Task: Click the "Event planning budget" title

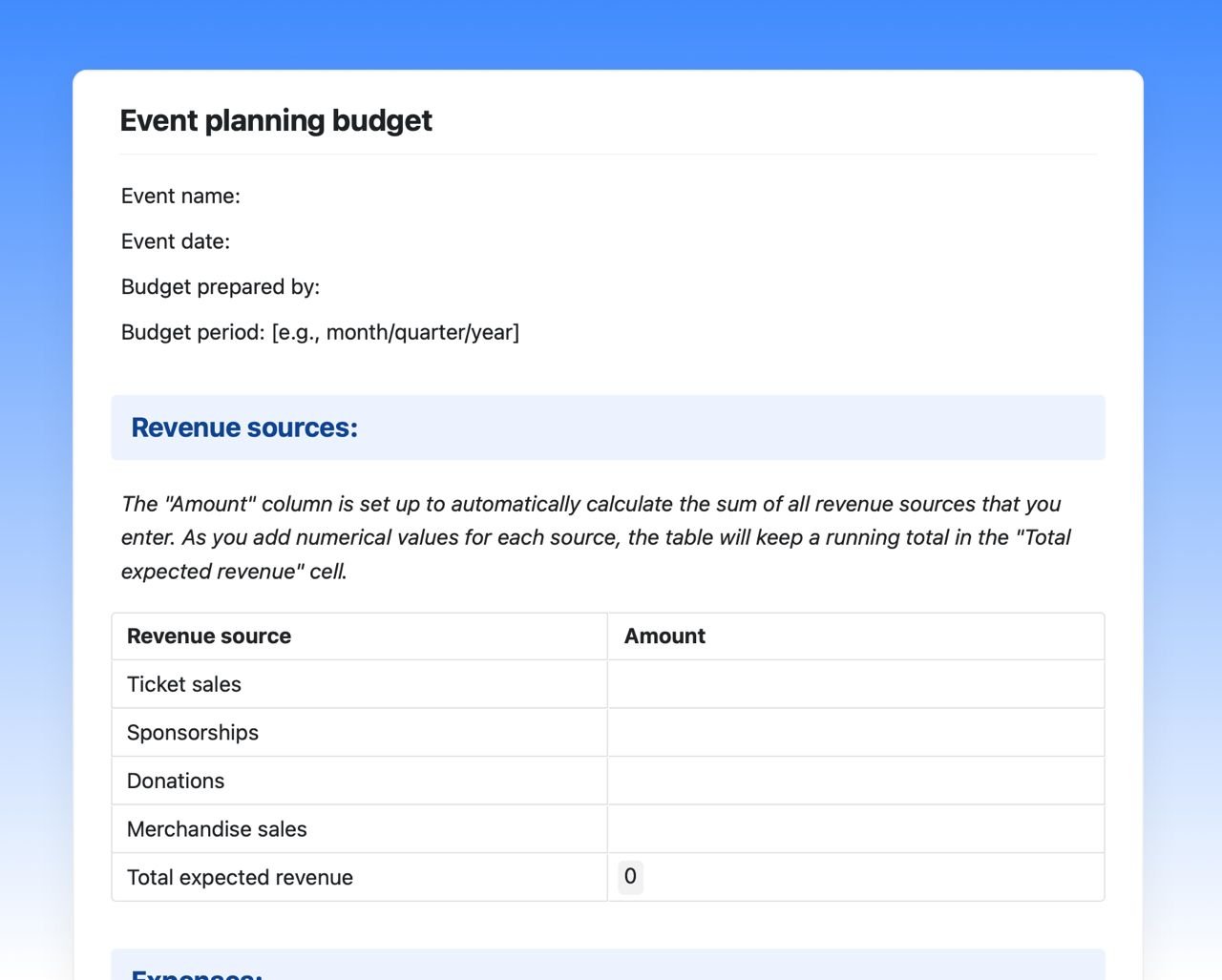Action: coord(276,120)
